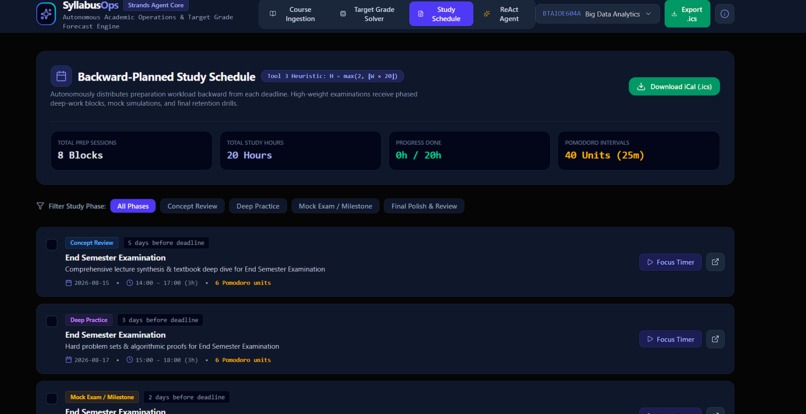Start Focus Timer for Deep Practice block
Viewport: 806px width, 414px height.
[670, 339]
